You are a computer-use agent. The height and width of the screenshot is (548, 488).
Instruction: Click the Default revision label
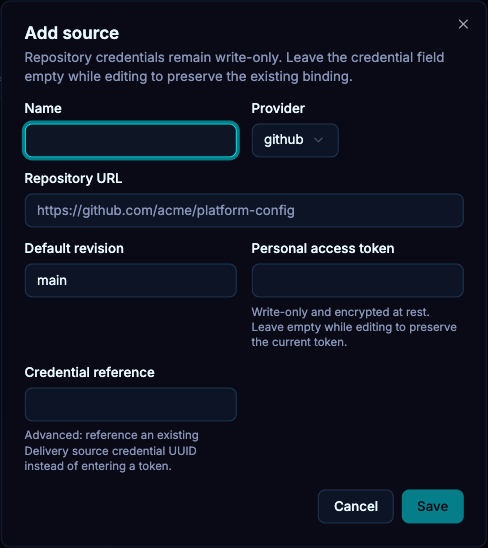74,248
